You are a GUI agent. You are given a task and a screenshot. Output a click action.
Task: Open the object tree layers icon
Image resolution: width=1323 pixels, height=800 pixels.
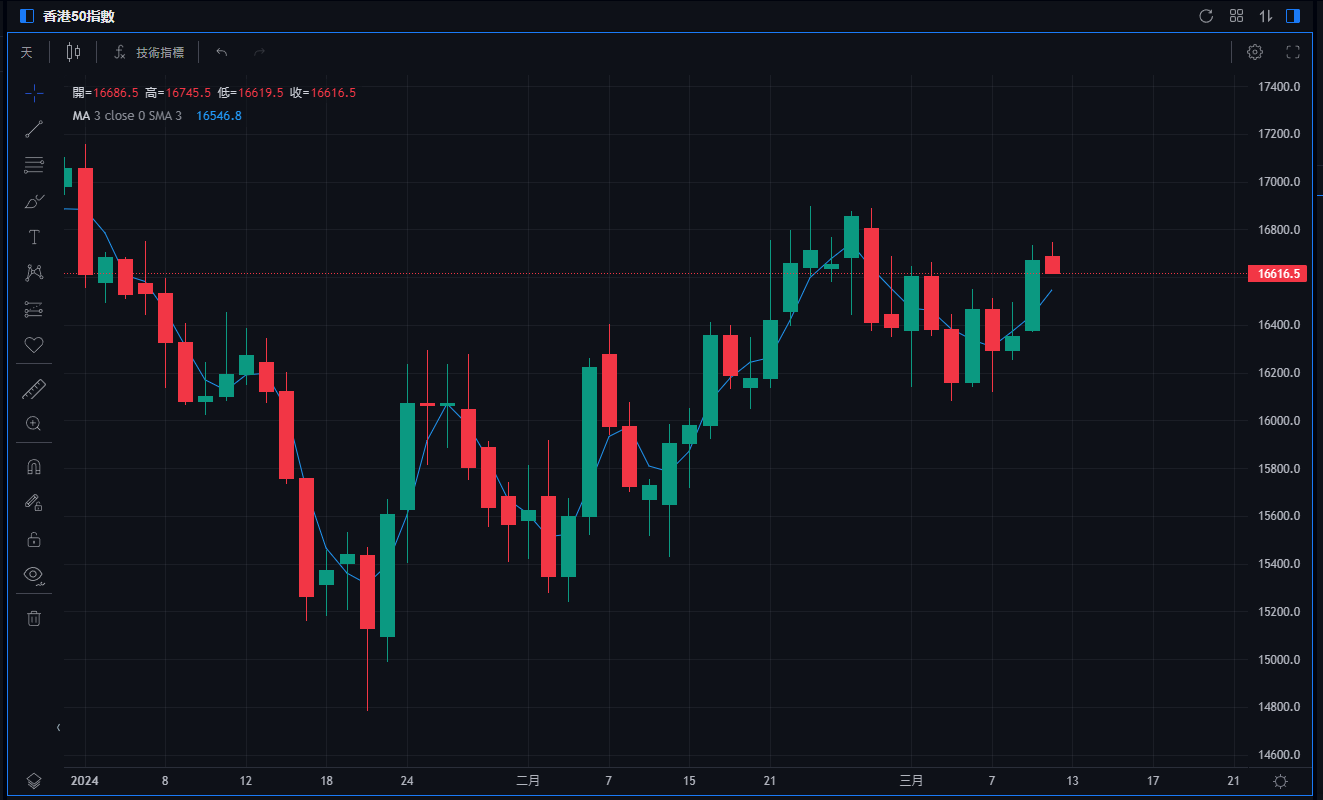pyautogui.click(x=34, y=781)
